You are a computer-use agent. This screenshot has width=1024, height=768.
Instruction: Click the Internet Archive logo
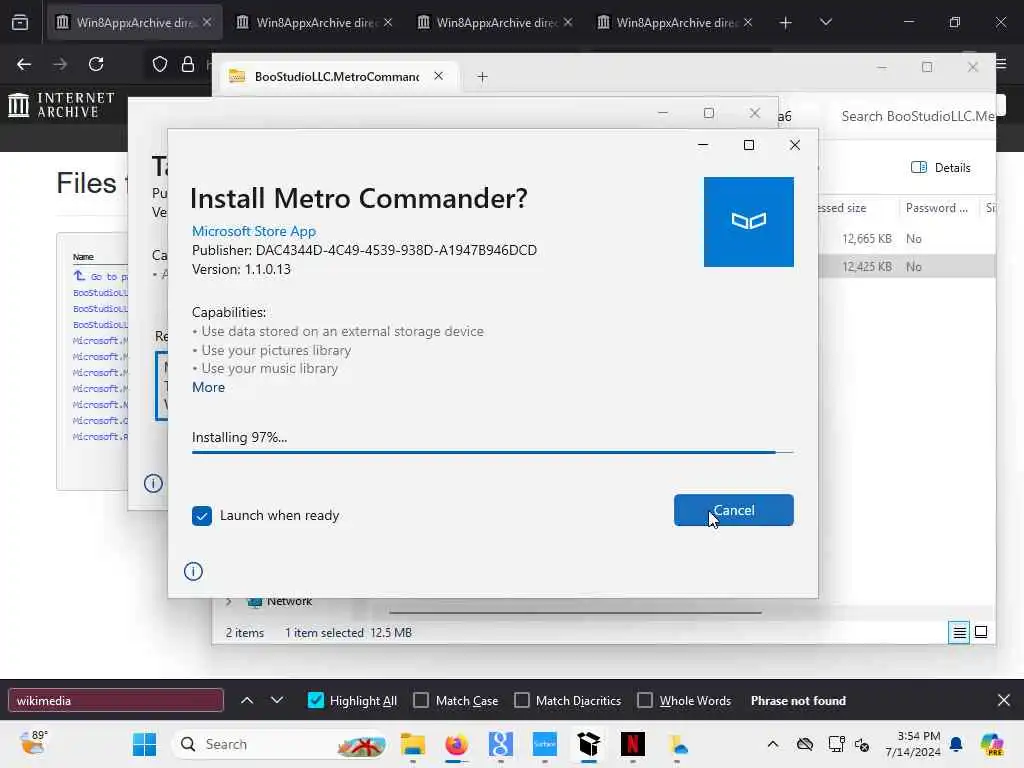point(62,104)
